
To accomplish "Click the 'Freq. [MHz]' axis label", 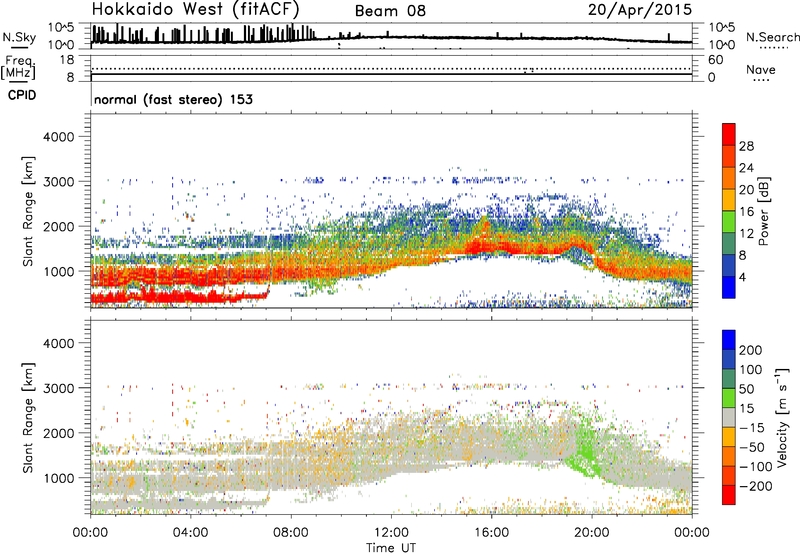I will pos(18,68).
